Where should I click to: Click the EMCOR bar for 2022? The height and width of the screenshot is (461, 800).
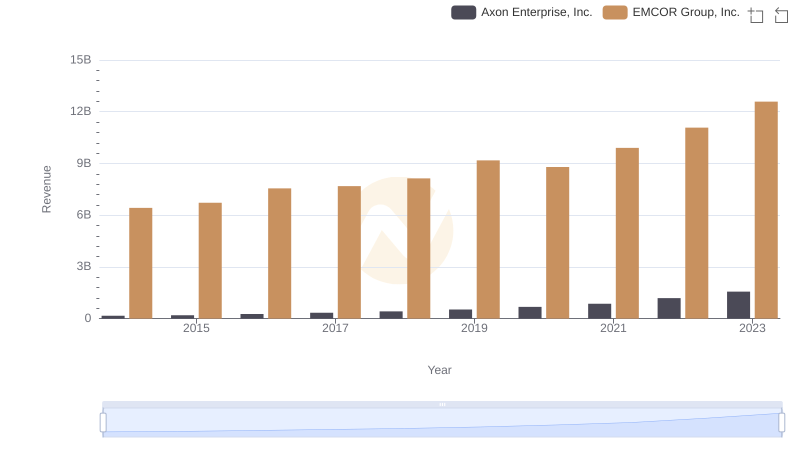click(696, 223)
